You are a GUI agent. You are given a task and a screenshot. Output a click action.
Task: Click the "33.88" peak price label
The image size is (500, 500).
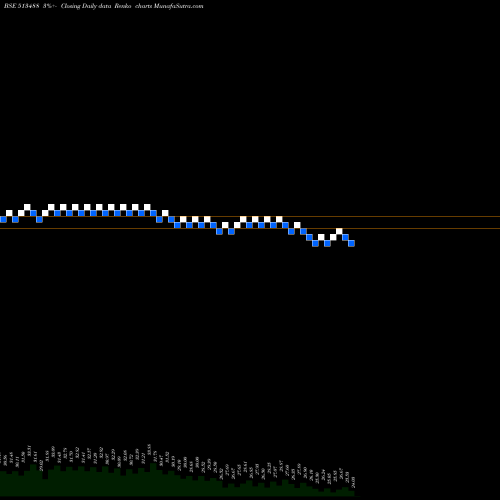[149, 449]
